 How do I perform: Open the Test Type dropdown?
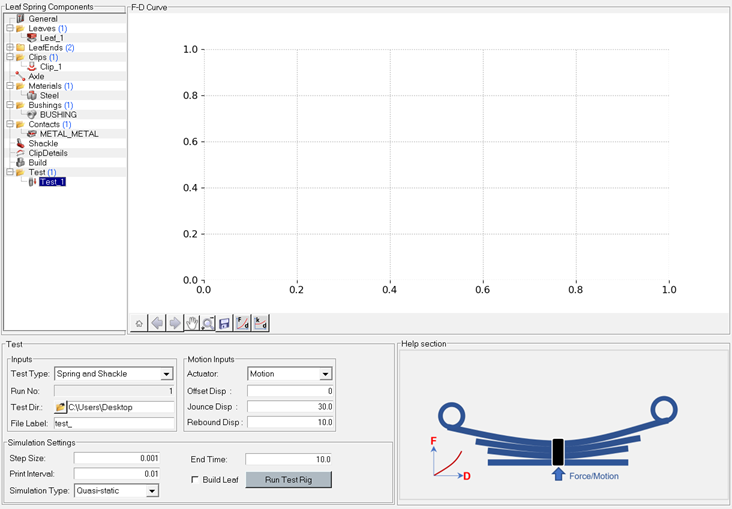[x=166, y=374]
